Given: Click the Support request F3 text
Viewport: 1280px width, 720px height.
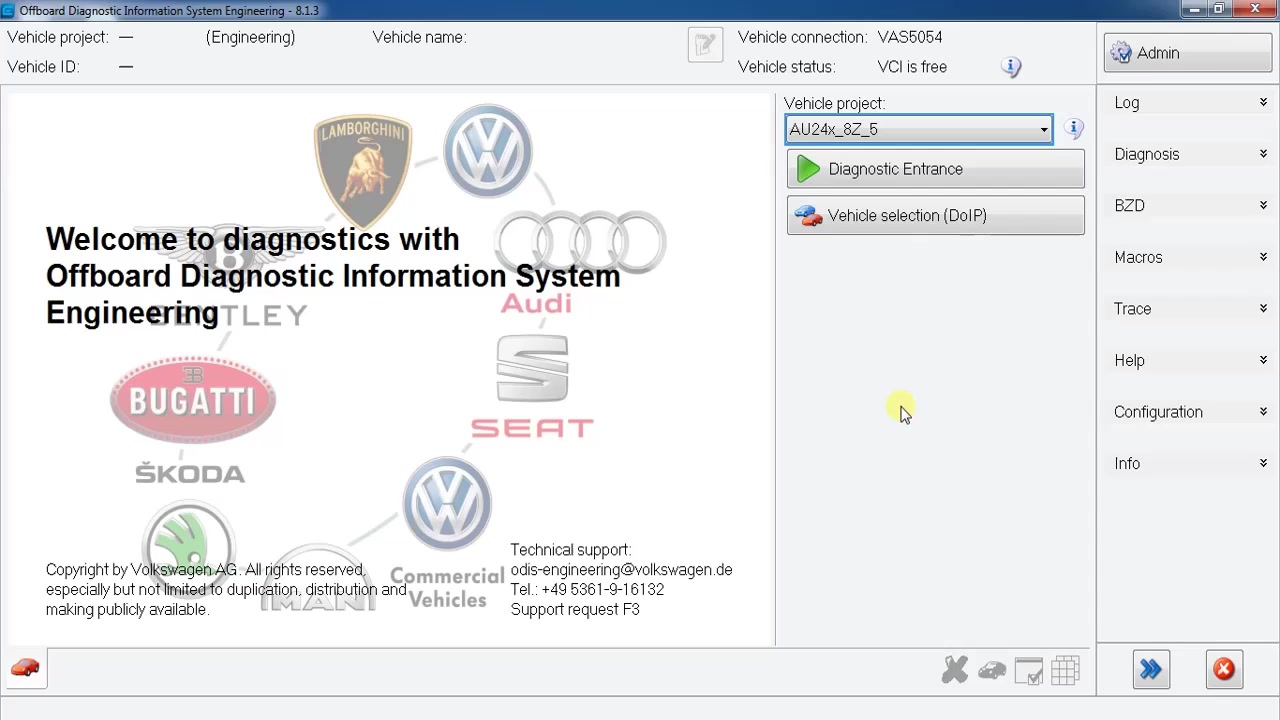Looking at the screenshot, I should 575,609.
